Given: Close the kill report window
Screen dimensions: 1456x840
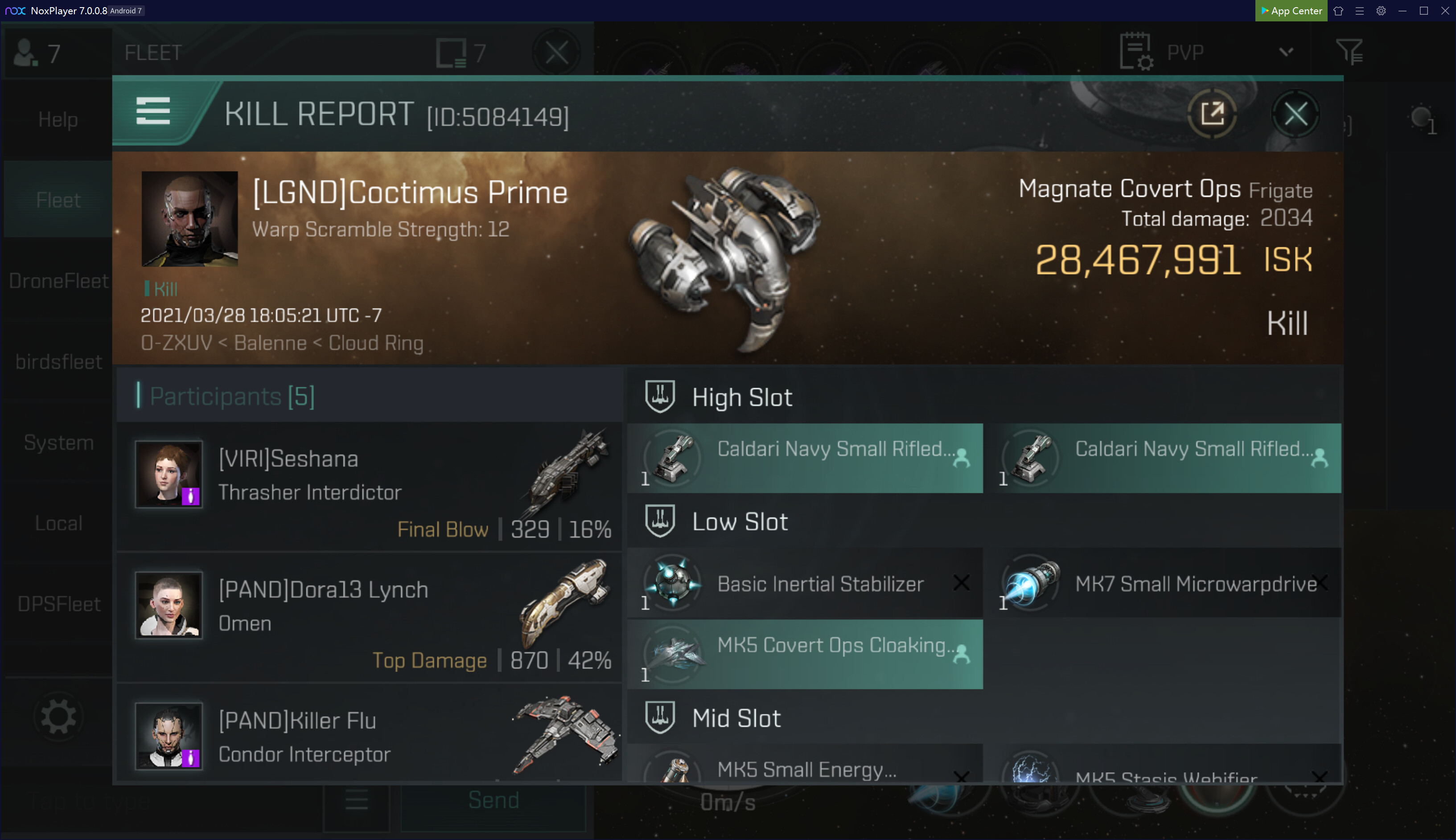Looking at the screenshot, I should 1296,114.
